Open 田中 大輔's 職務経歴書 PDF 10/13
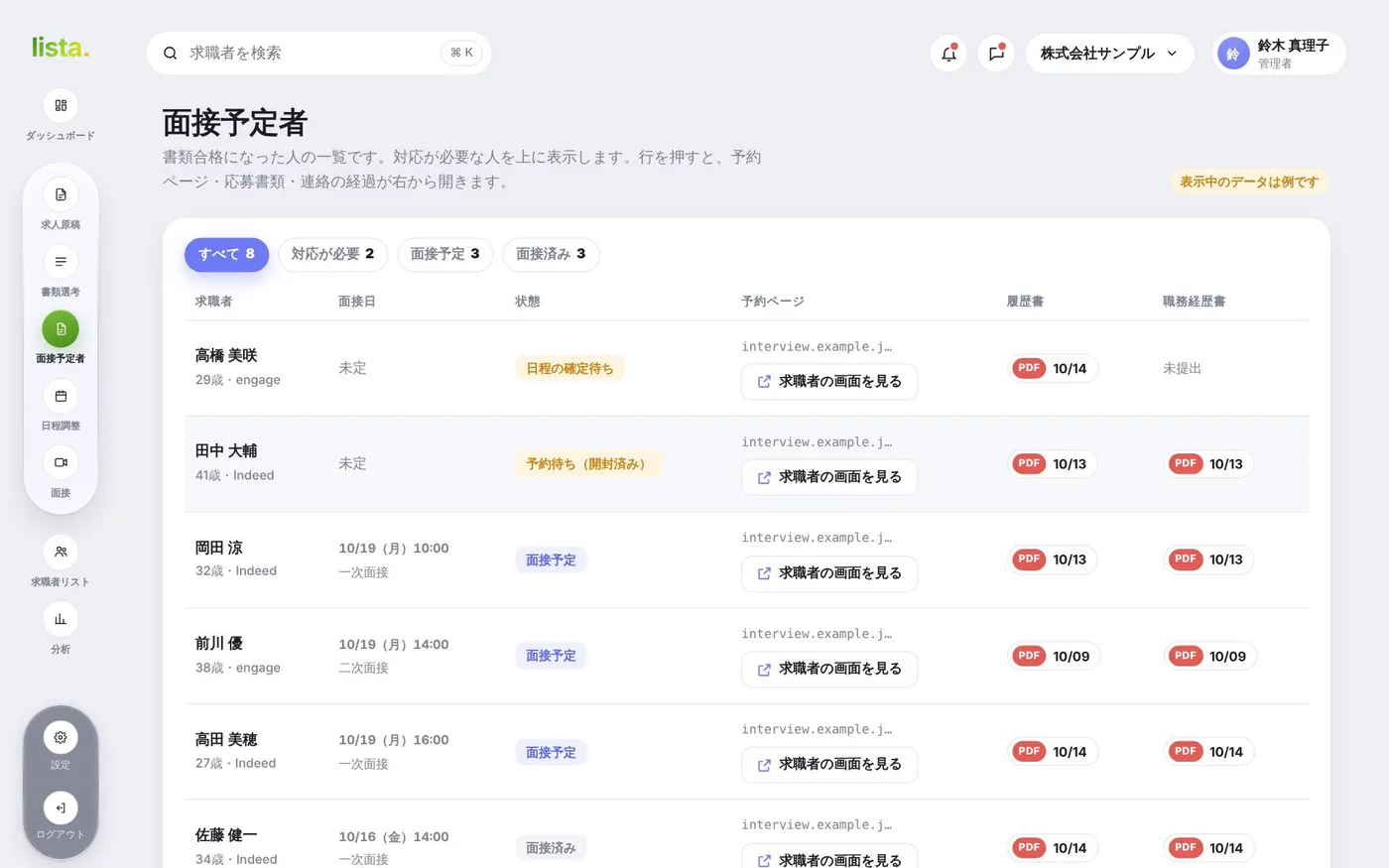Screen dimensions: 1389x868 1208,463
